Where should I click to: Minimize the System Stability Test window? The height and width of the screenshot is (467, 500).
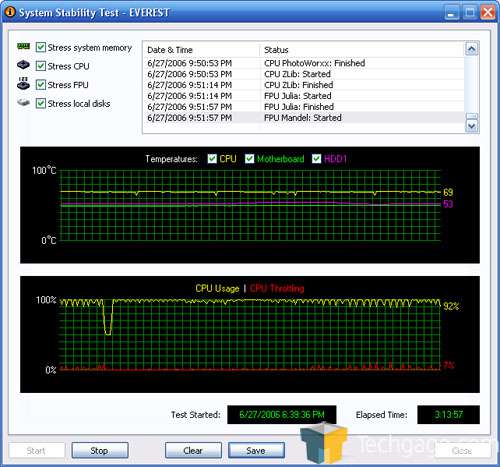pos(452,13)
